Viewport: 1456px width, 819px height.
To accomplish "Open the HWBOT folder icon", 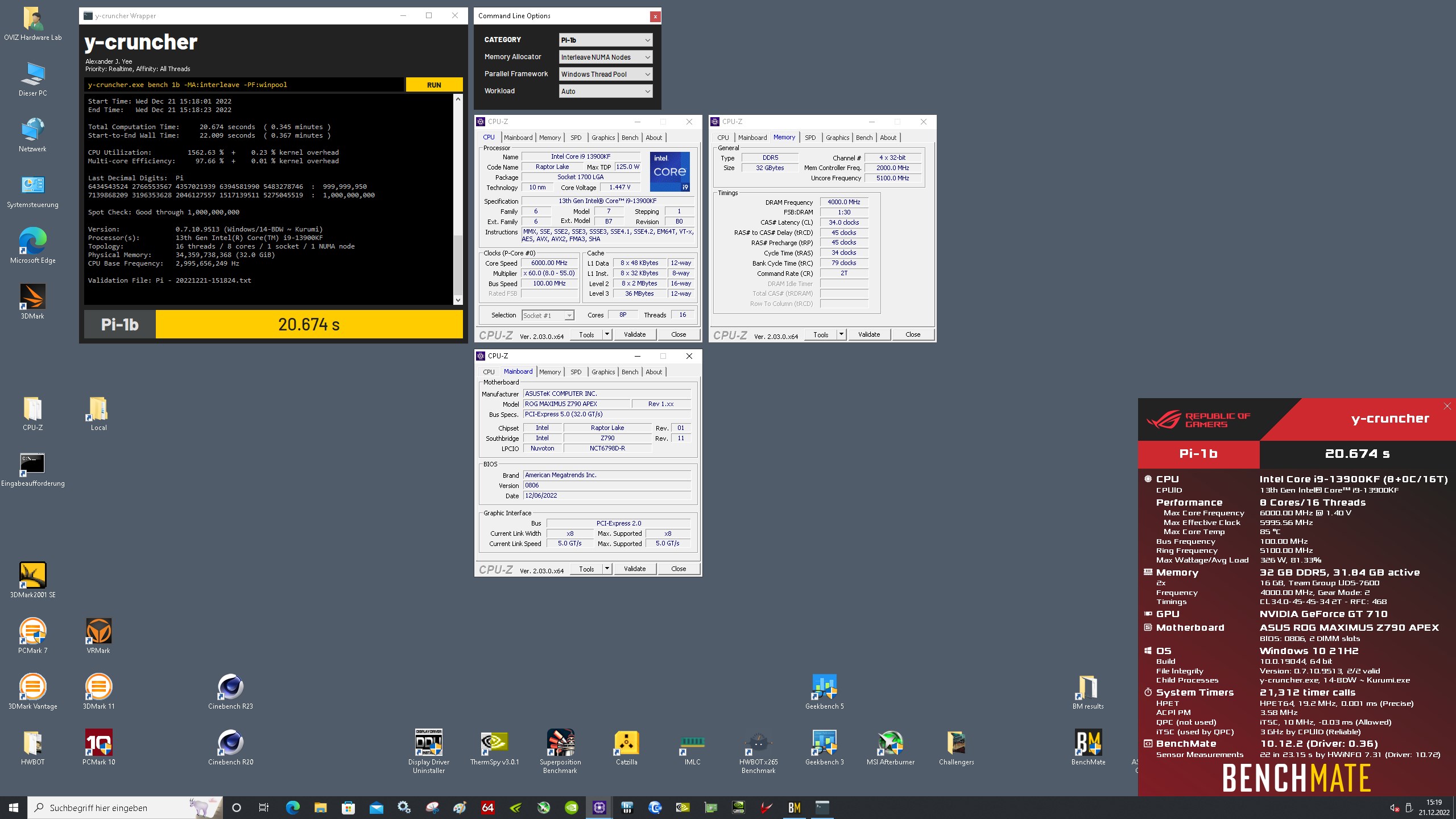I will [32, 747].
